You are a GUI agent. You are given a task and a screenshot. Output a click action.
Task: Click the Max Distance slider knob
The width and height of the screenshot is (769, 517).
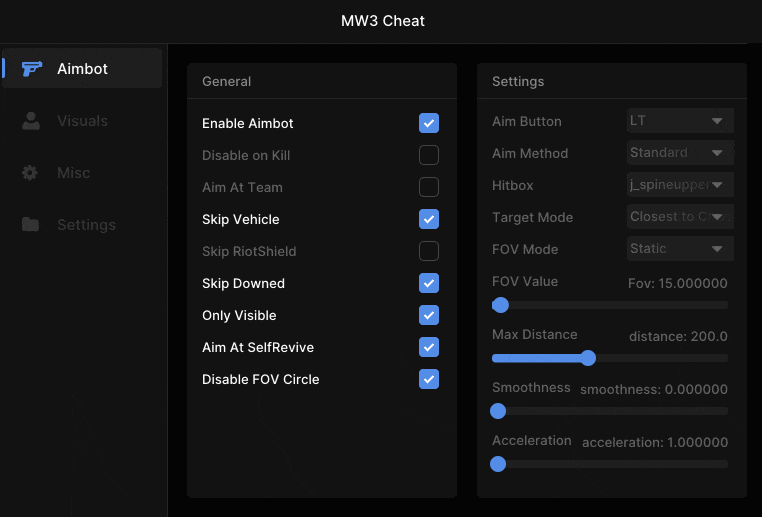coord(588,358)
